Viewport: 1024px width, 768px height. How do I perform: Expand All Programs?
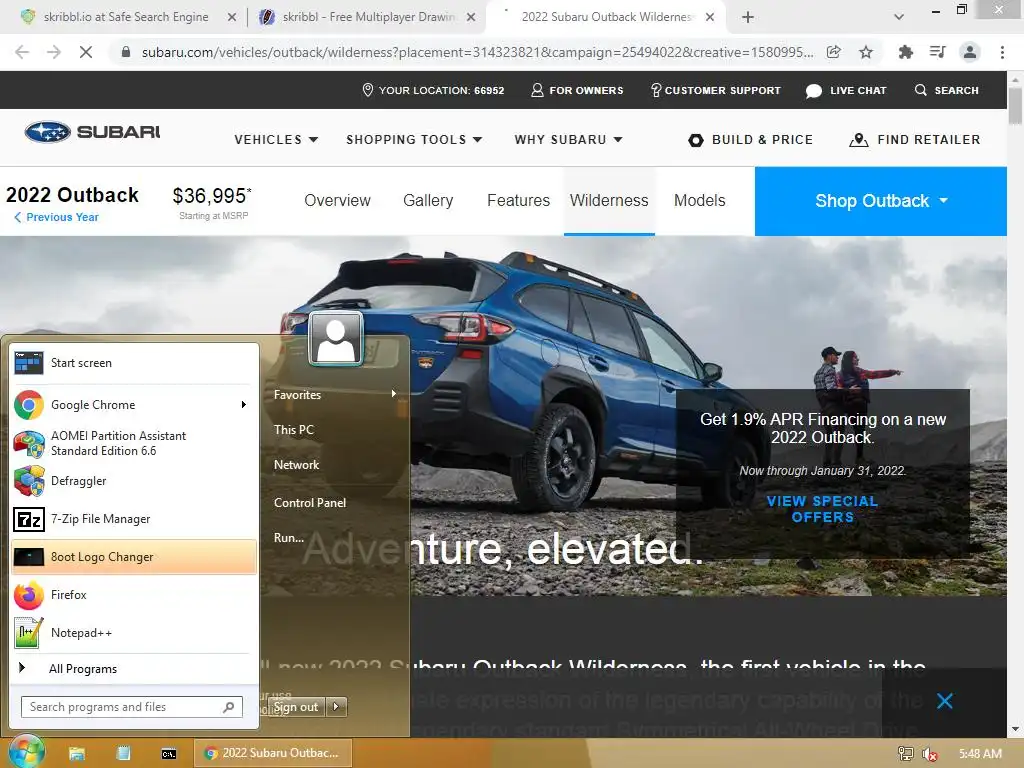pyautogui.click(x=134, y=669)
